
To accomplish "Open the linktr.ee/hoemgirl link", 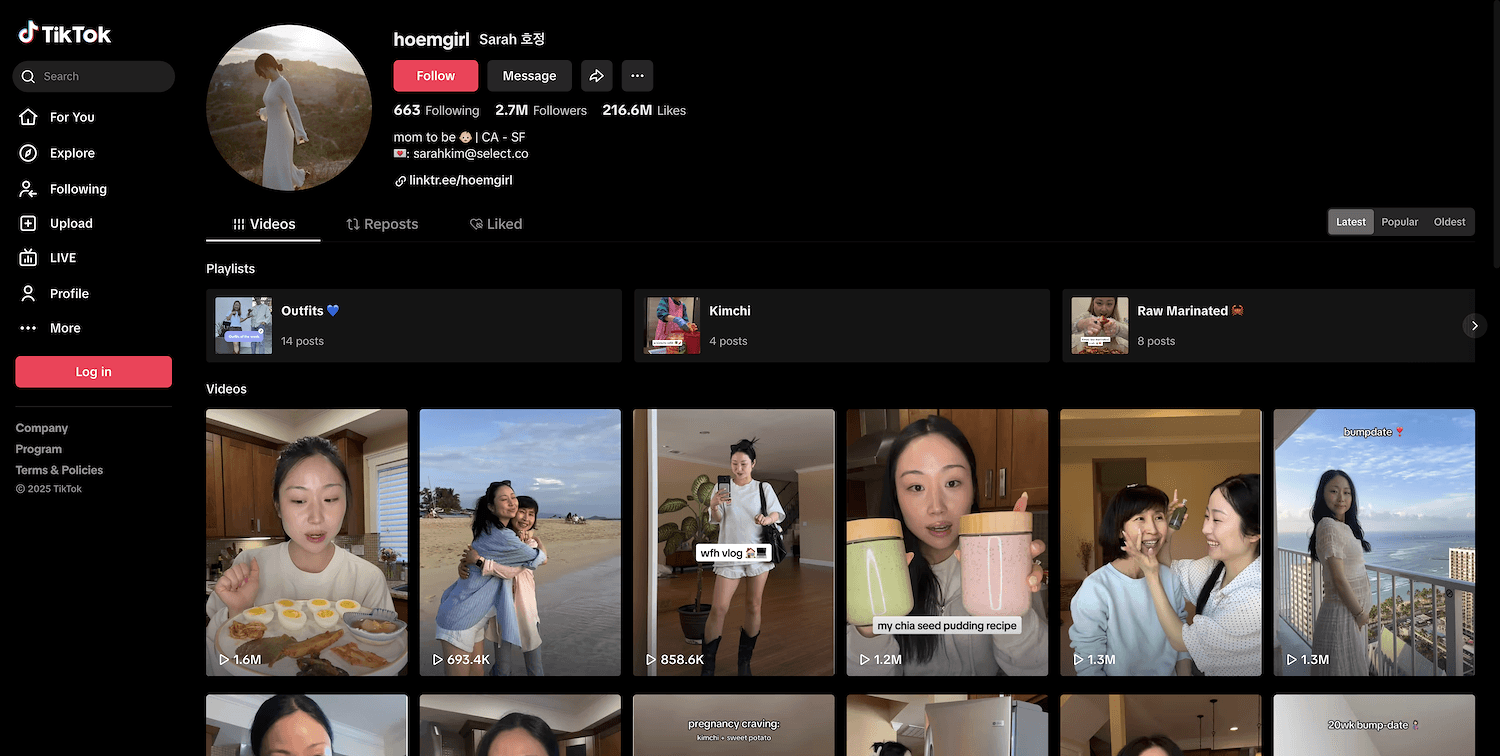I will [460, 181].
